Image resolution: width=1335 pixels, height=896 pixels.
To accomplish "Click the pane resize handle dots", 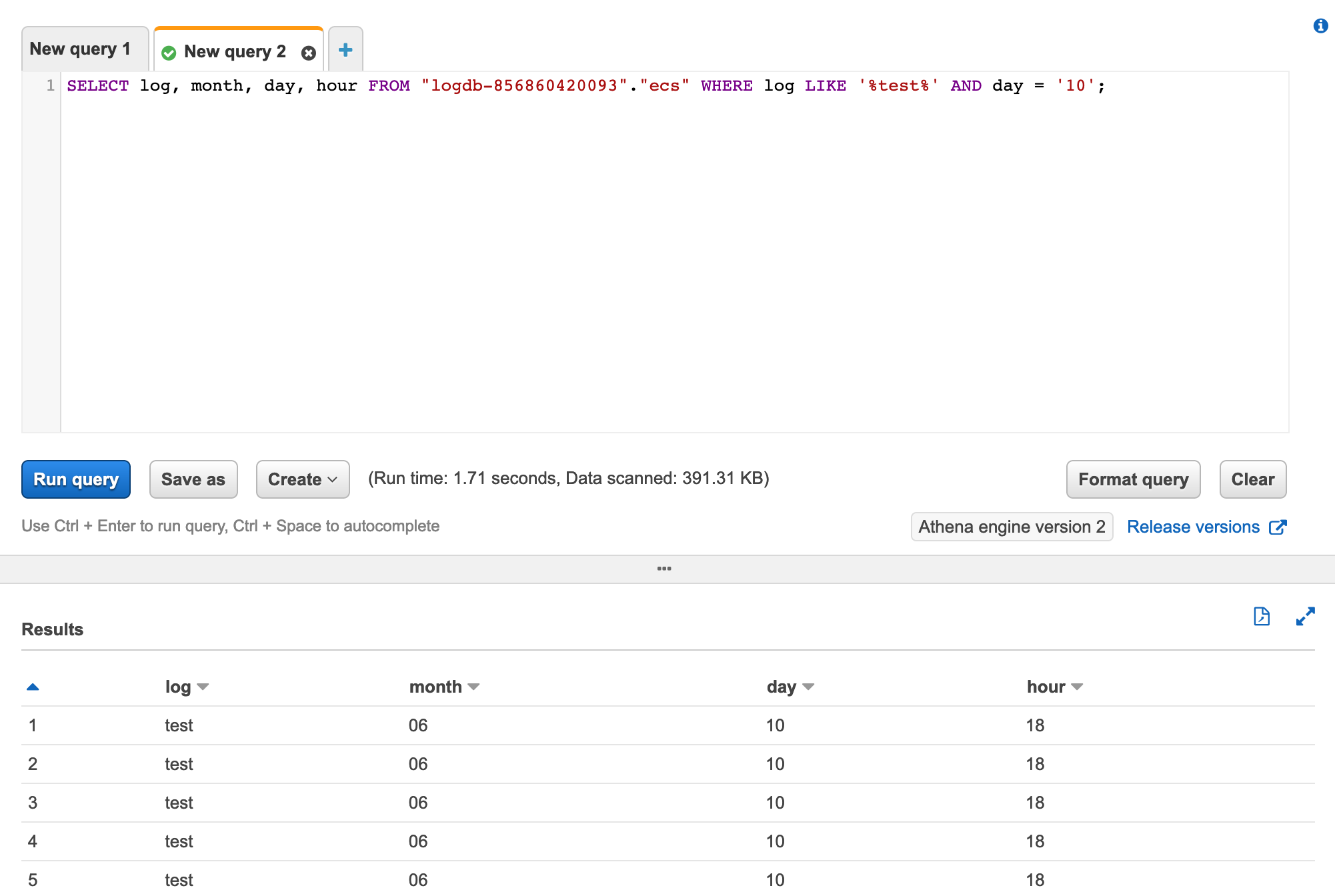I will [664, 569].
